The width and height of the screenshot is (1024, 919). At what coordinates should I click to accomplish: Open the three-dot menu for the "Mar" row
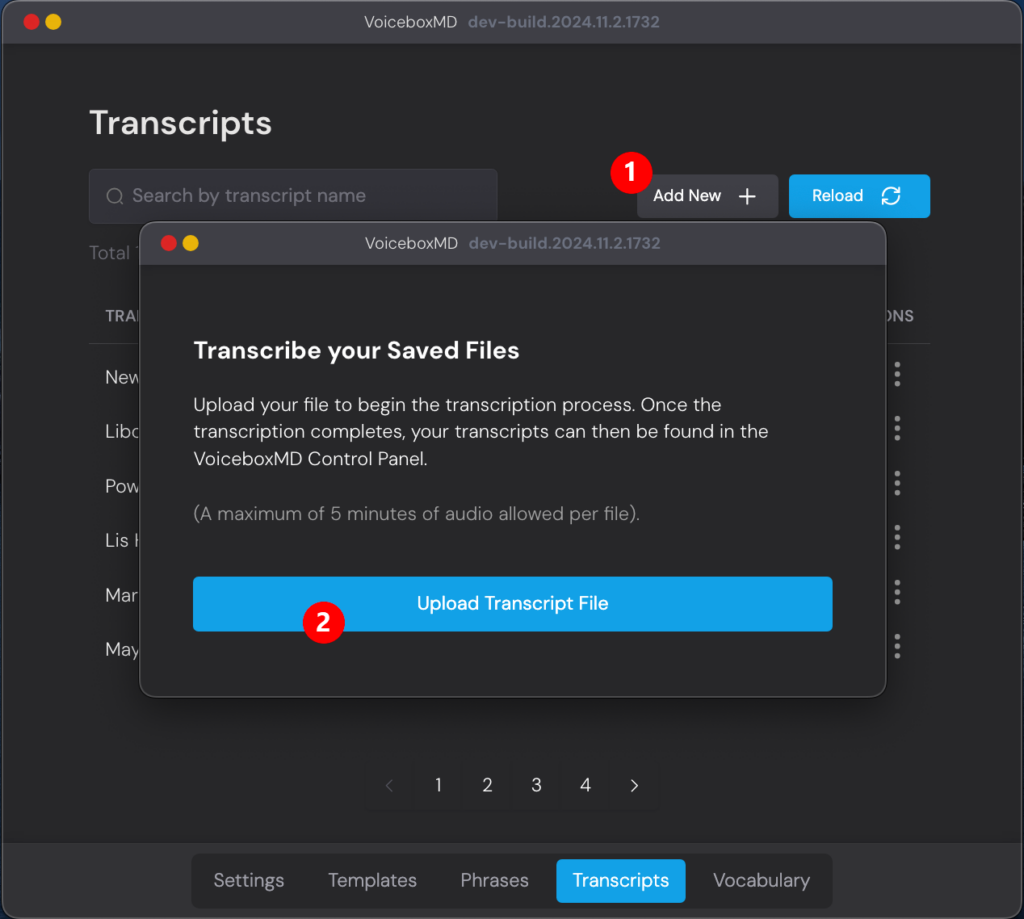click(897, 592)
